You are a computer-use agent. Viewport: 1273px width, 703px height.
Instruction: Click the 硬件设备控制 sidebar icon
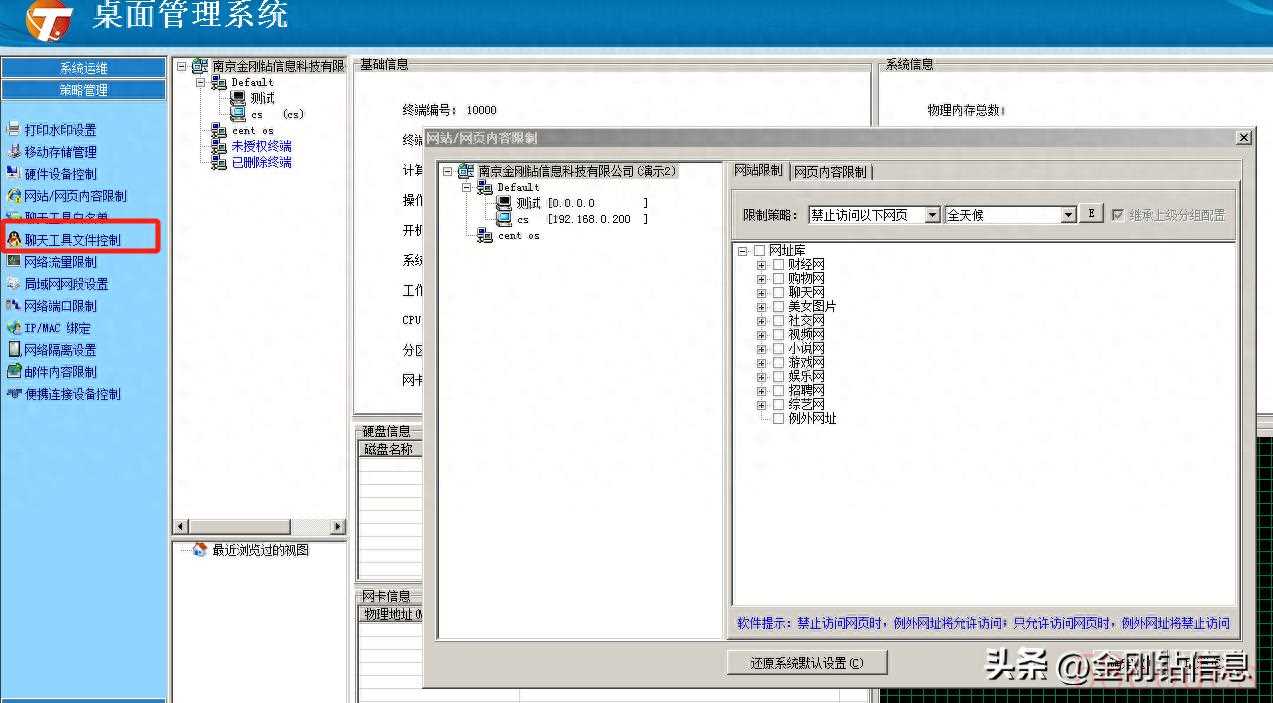coord(13,174)
